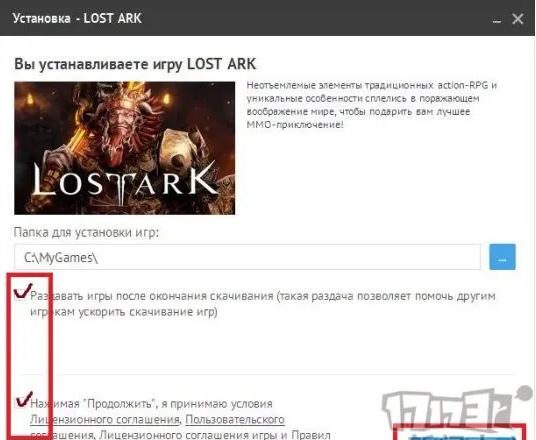Click the 'Нажимая Продолжить' agreement label text
This screenshot has height=440, width=536.
coord(151,404)
